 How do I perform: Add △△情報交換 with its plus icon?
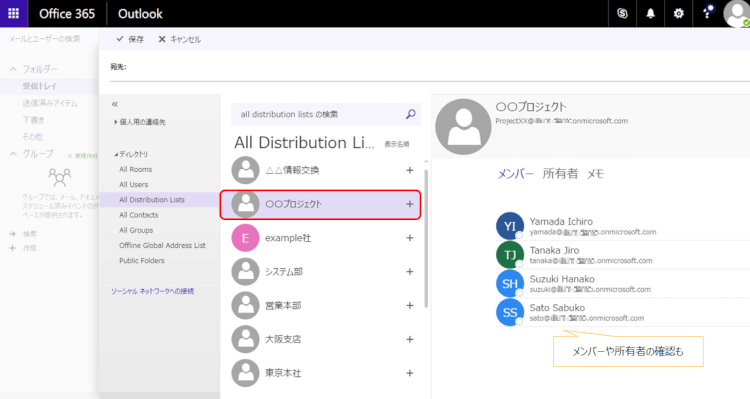coord(409,170)
